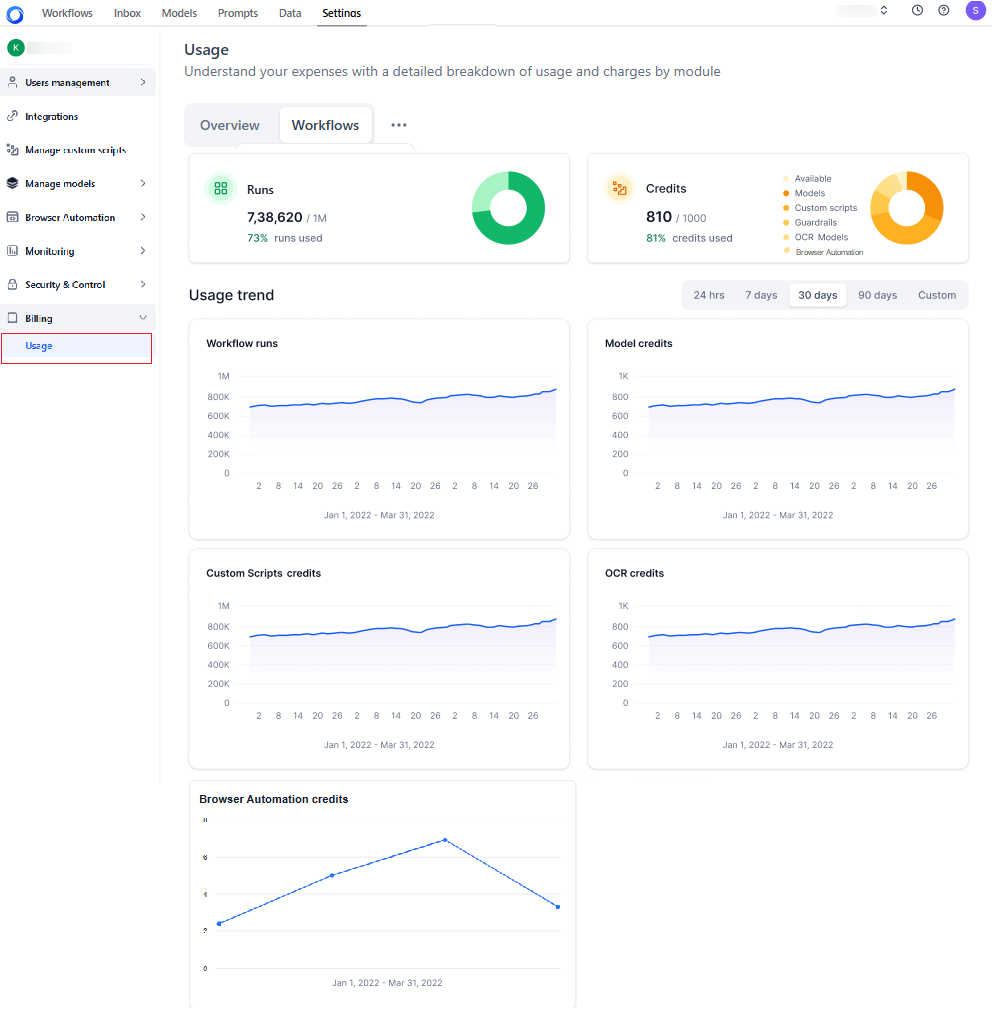The width and height of the screenshot is (992, 1015).
Task: Select the 24 hrs time range
Action: (x=709, y=295)
